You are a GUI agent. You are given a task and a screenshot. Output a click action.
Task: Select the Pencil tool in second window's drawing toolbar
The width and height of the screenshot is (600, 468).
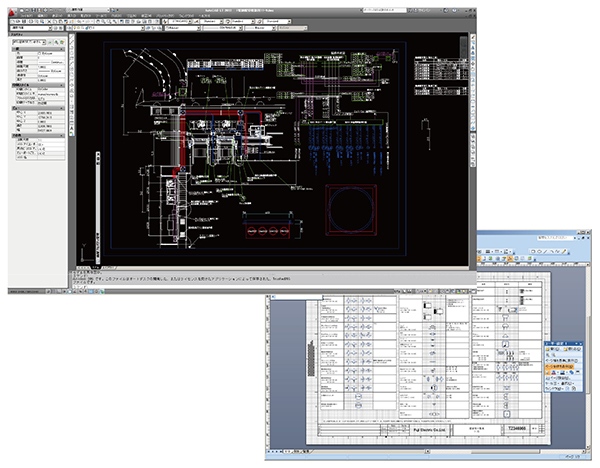tap(564, 251)
